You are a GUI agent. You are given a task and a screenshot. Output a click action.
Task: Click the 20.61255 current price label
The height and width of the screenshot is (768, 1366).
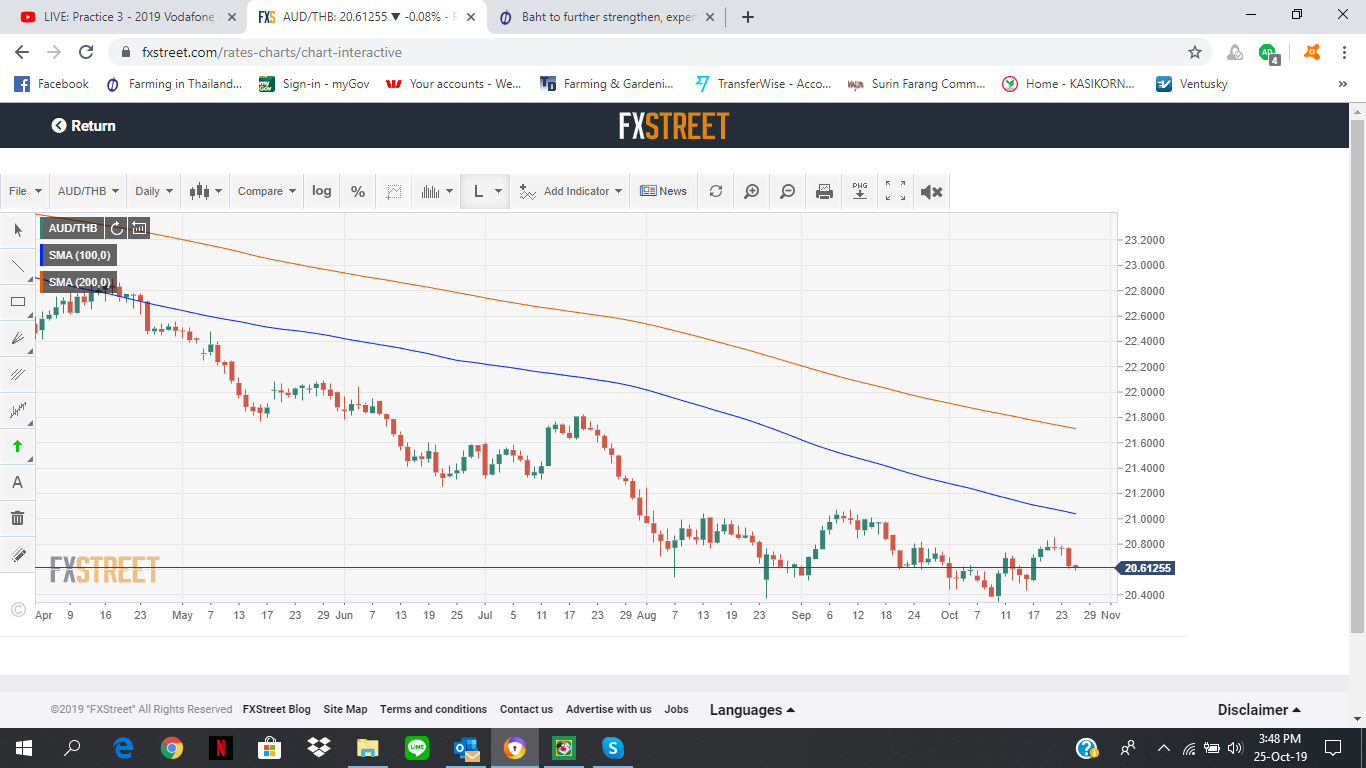coord(1147,568)
